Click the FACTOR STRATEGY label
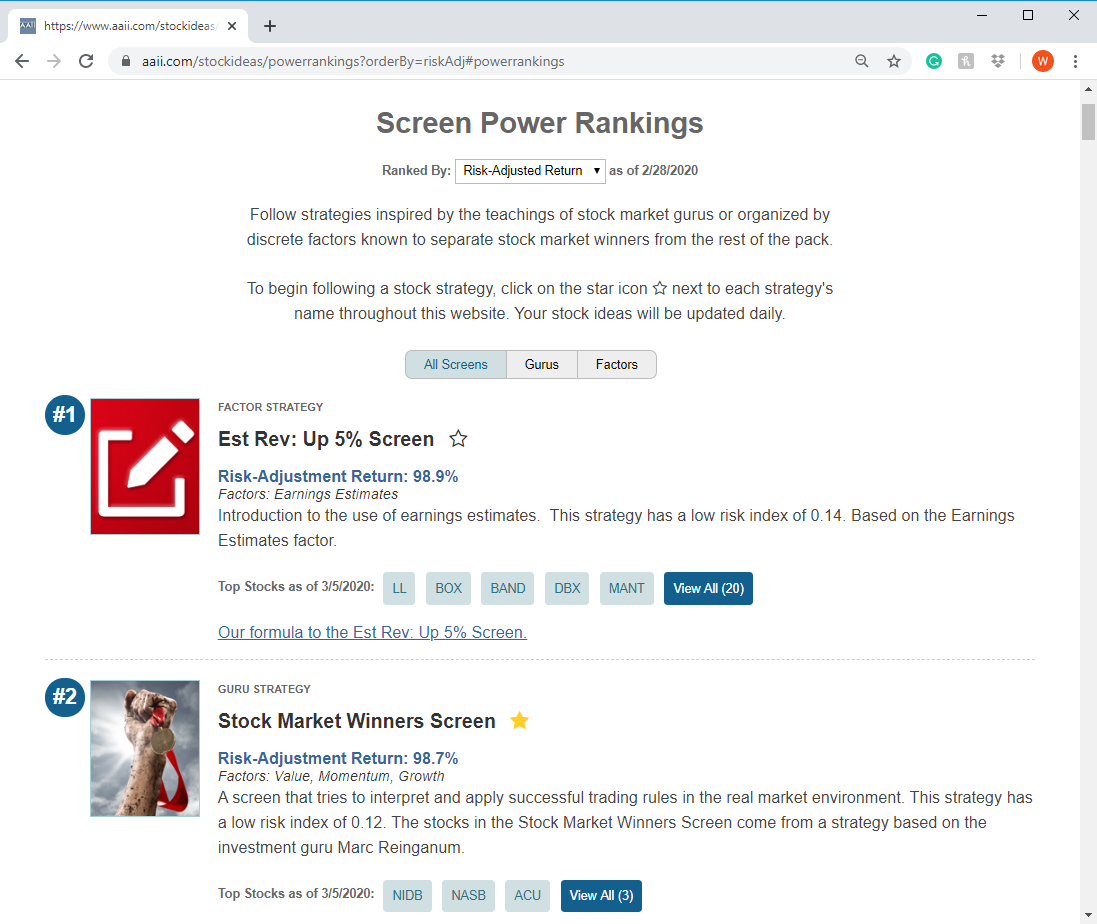Screen dimensions: 1097x924 click(x=271, y=407)
